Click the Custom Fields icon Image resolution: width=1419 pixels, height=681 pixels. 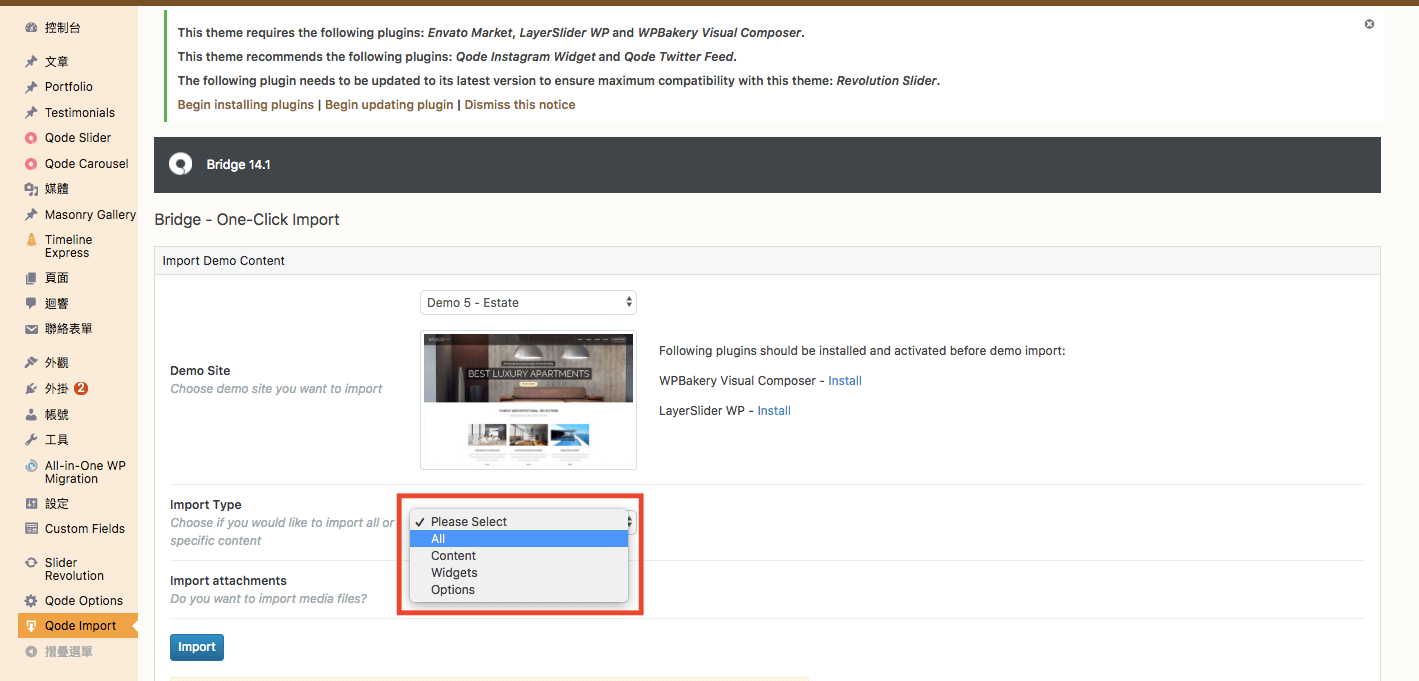click(31, 529)
